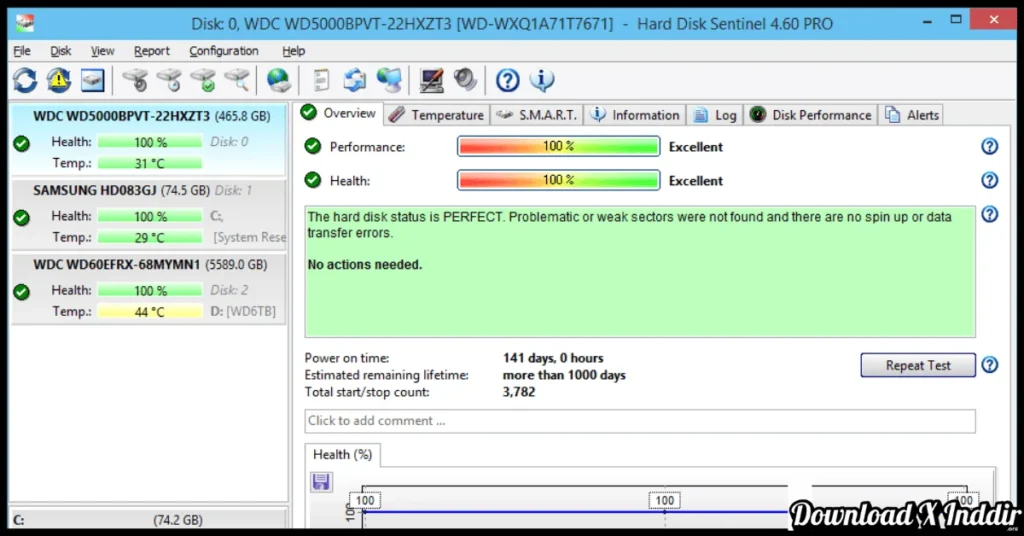
Task: Open the Report menu
Action: tap(152, 51)
